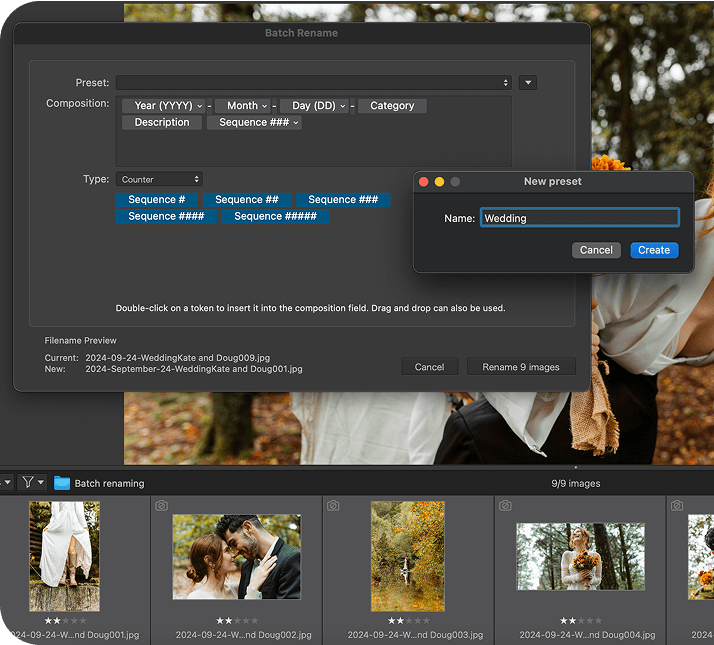Click camera icon above Doug003 thumbnail
This screenshot has width=714, height=645.
pyautogui.click(x=333, y=506)
